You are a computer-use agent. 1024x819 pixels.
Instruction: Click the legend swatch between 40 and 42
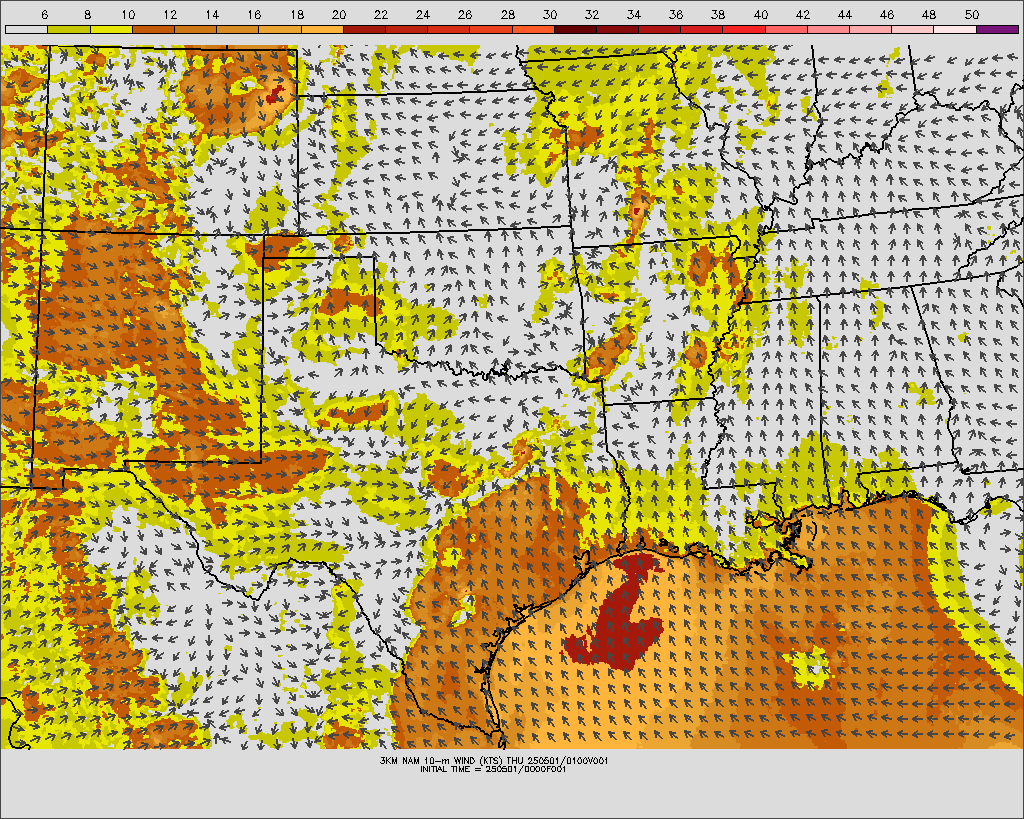click(x=786, y=29)
